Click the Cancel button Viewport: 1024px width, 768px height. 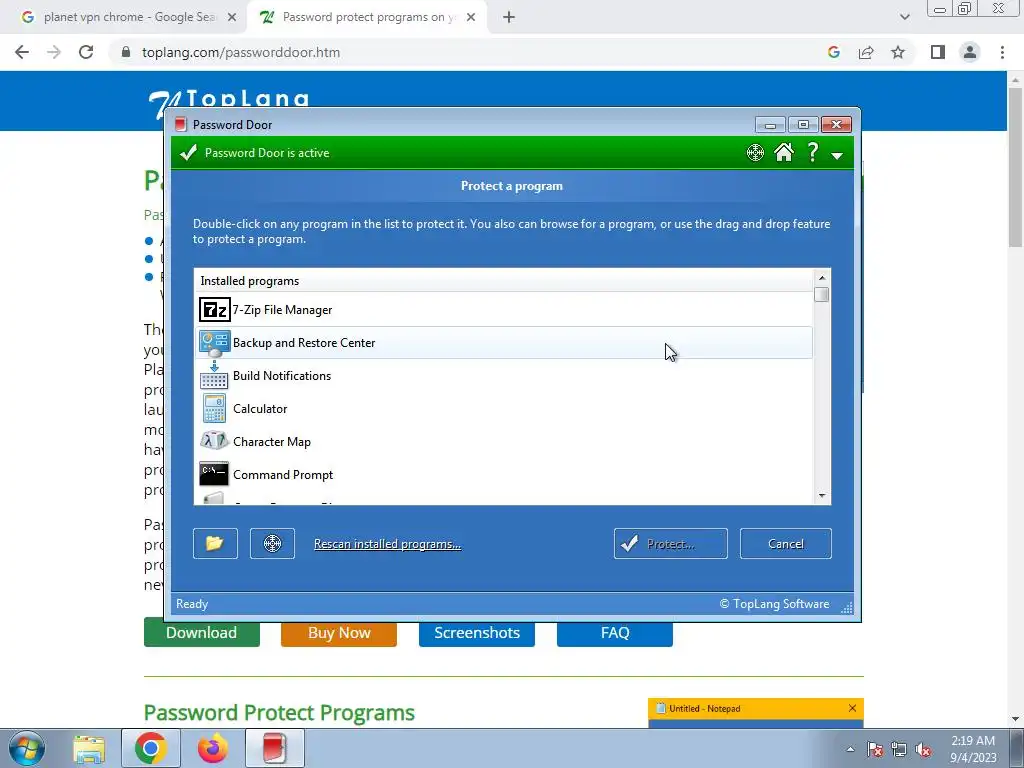786,543
